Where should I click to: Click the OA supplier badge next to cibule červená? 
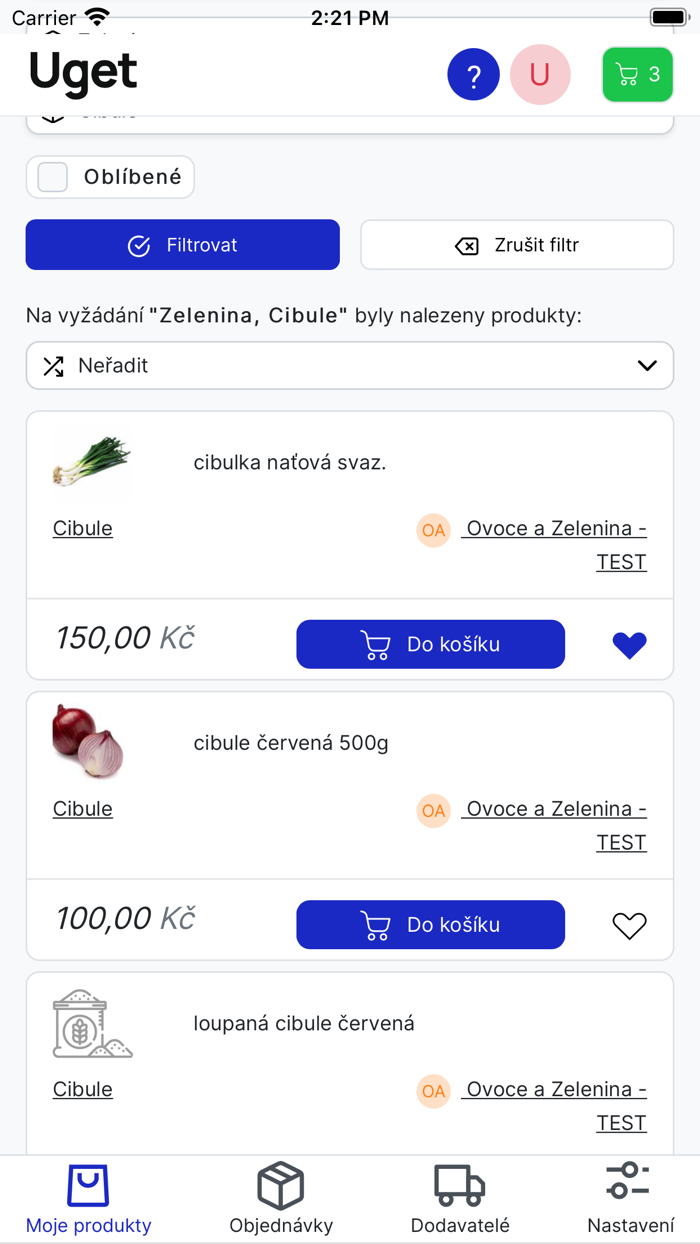[433, 811]
